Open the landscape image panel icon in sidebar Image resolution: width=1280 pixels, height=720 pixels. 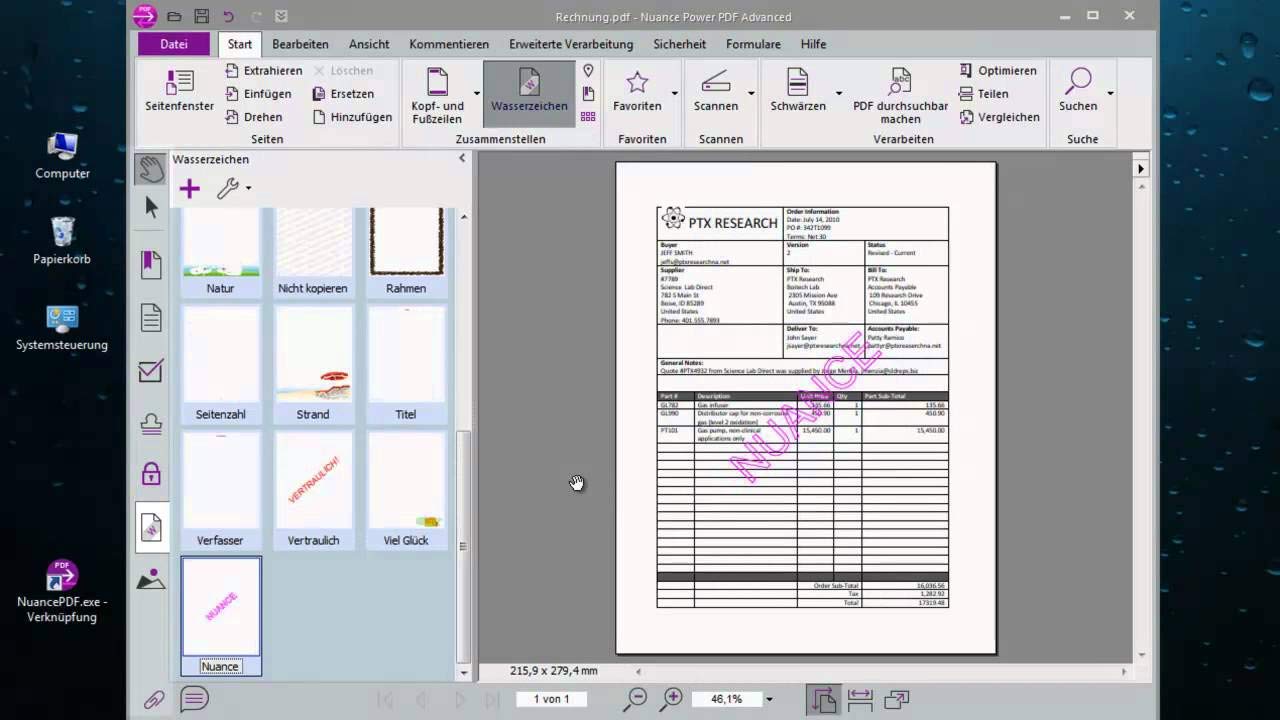pos(151,579)
